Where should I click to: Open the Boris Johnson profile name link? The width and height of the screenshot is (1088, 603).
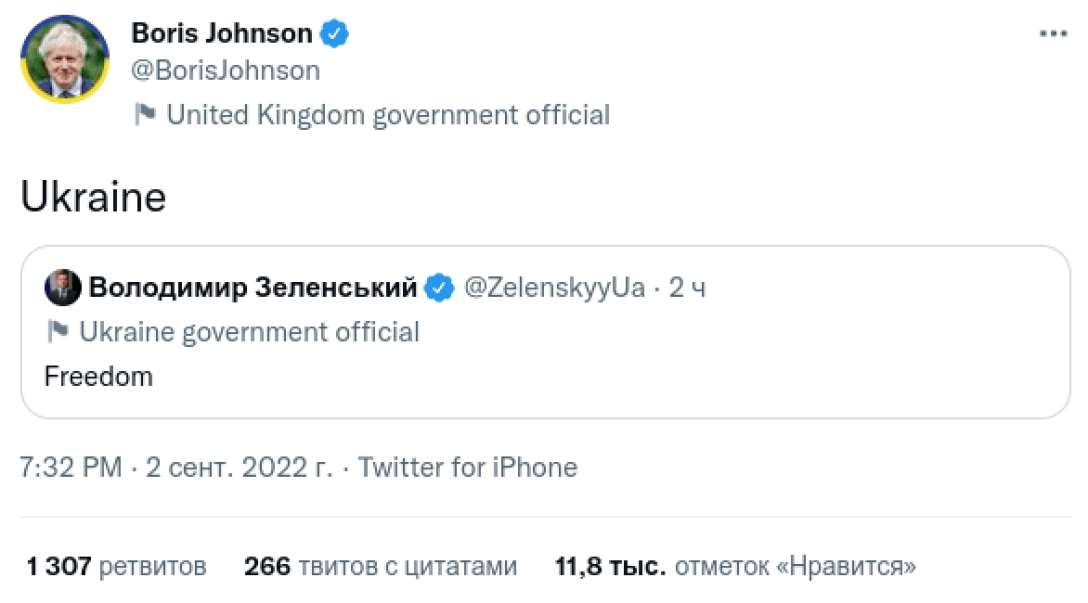pyautogui.click(x=222, y=32)
